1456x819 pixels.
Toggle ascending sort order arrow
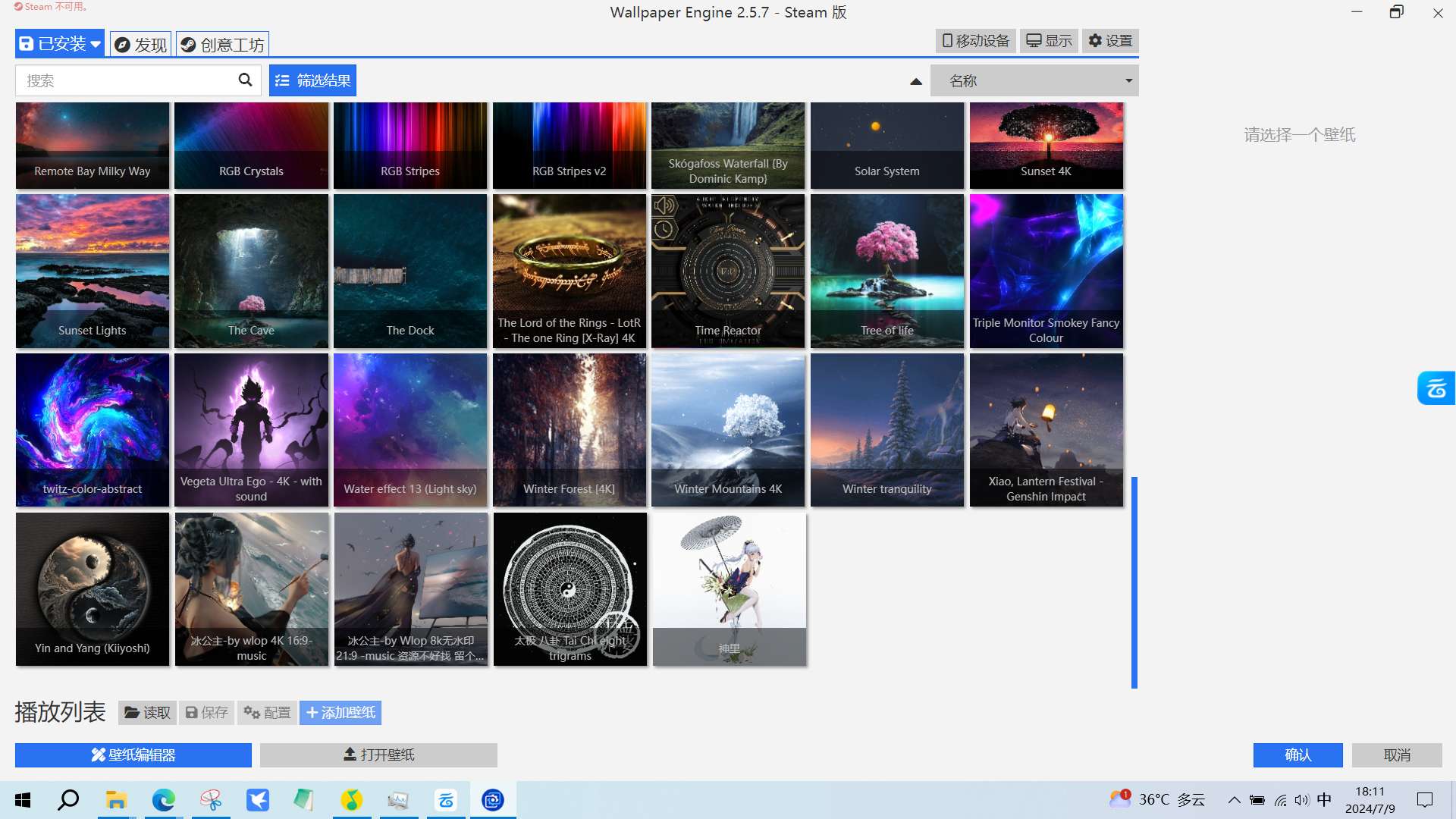[916, 81]
